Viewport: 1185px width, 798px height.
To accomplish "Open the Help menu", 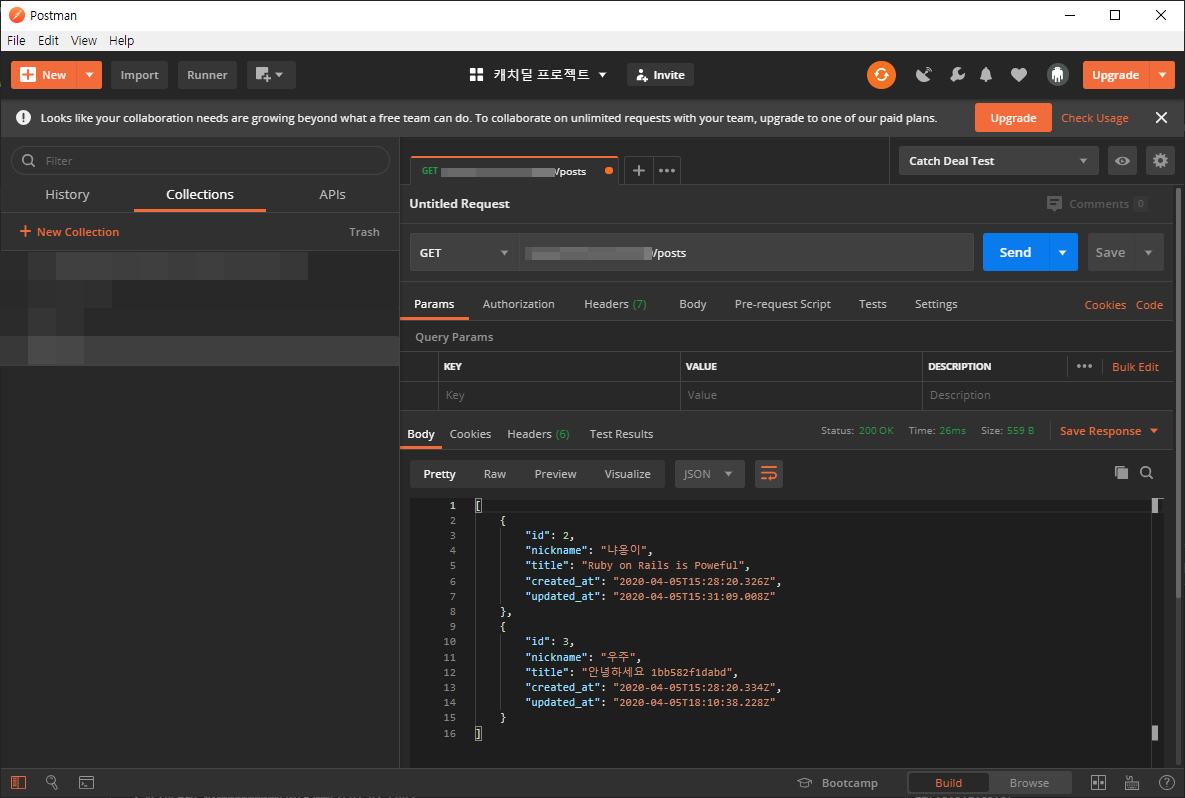I will pyautogui.click(x=121, y=41).
